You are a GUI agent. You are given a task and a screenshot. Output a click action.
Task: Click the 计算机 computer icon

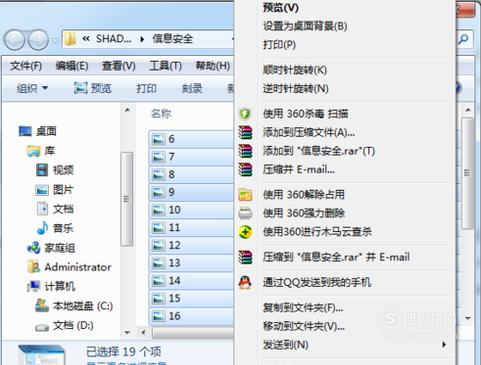coord(34,286)
